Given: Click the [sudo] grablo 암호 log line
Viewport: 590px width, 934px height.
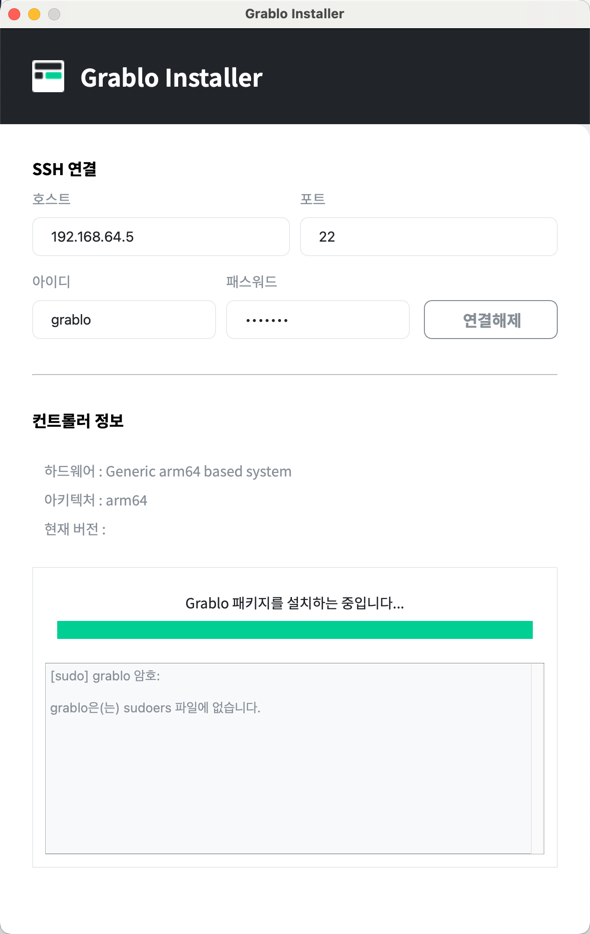Looking at the screenshot, I should [105, 676].
